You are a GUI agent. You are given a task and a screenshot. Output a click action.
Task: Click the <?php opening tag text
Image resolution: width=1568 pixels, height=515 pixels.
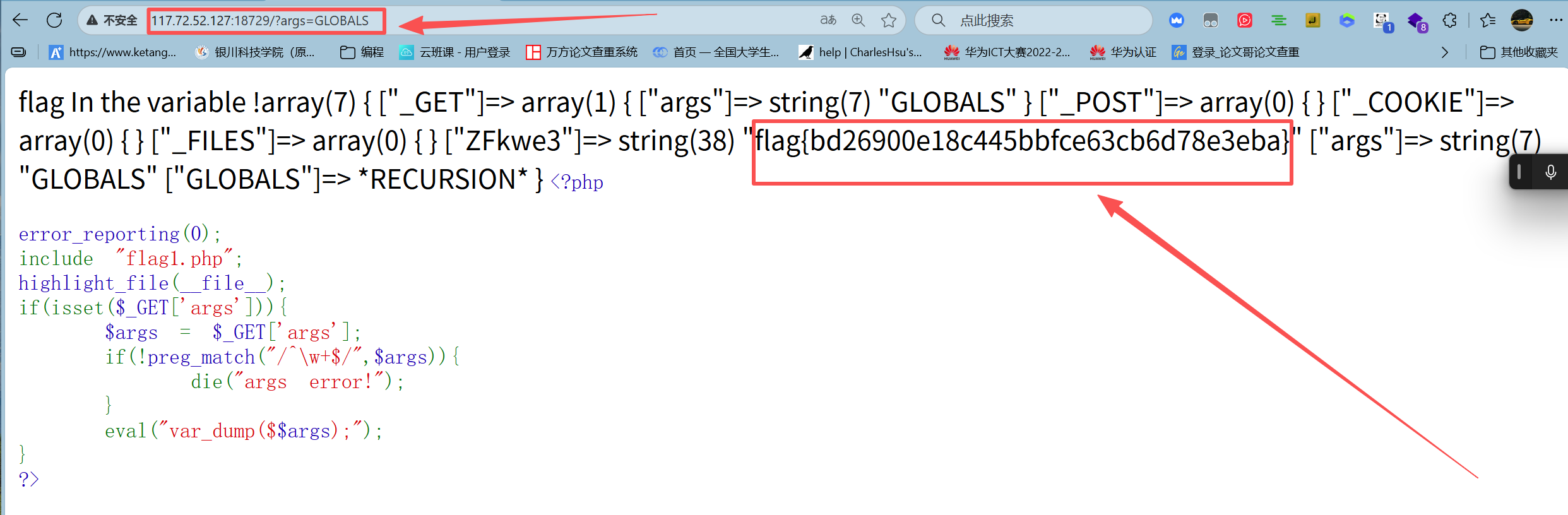(577, 182)
